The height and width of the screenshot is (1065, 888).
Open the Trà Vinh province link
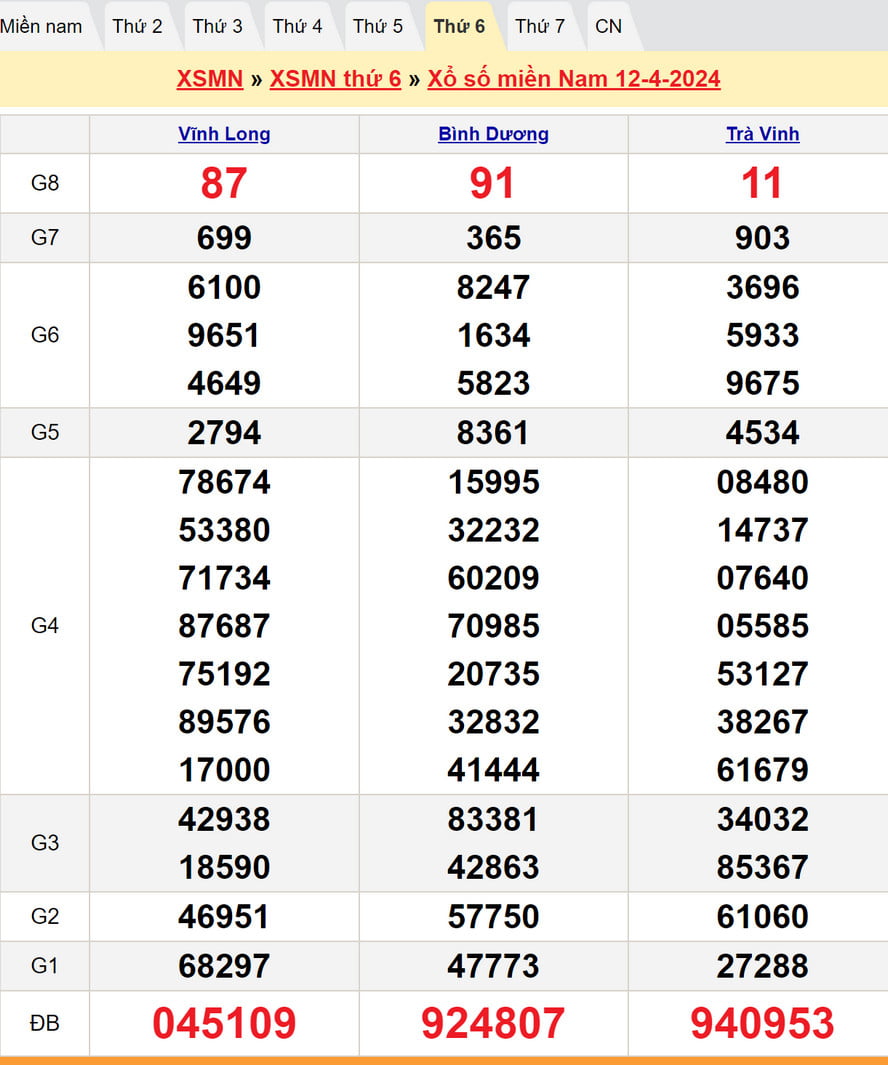click(x=762, y=134)
